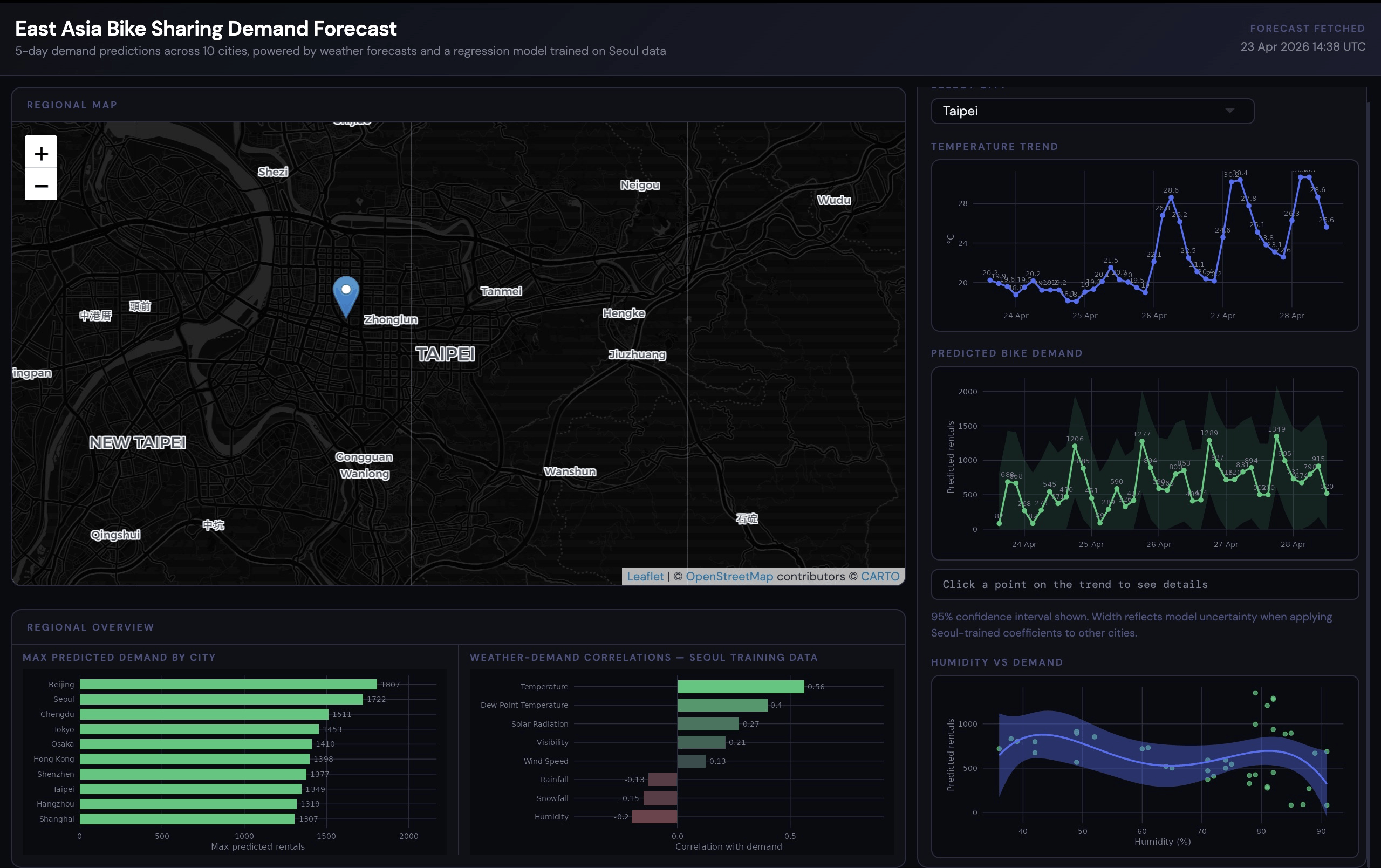
Task: Select the Temperature correlation bar showing 0.56
Action: click(740, 686)
